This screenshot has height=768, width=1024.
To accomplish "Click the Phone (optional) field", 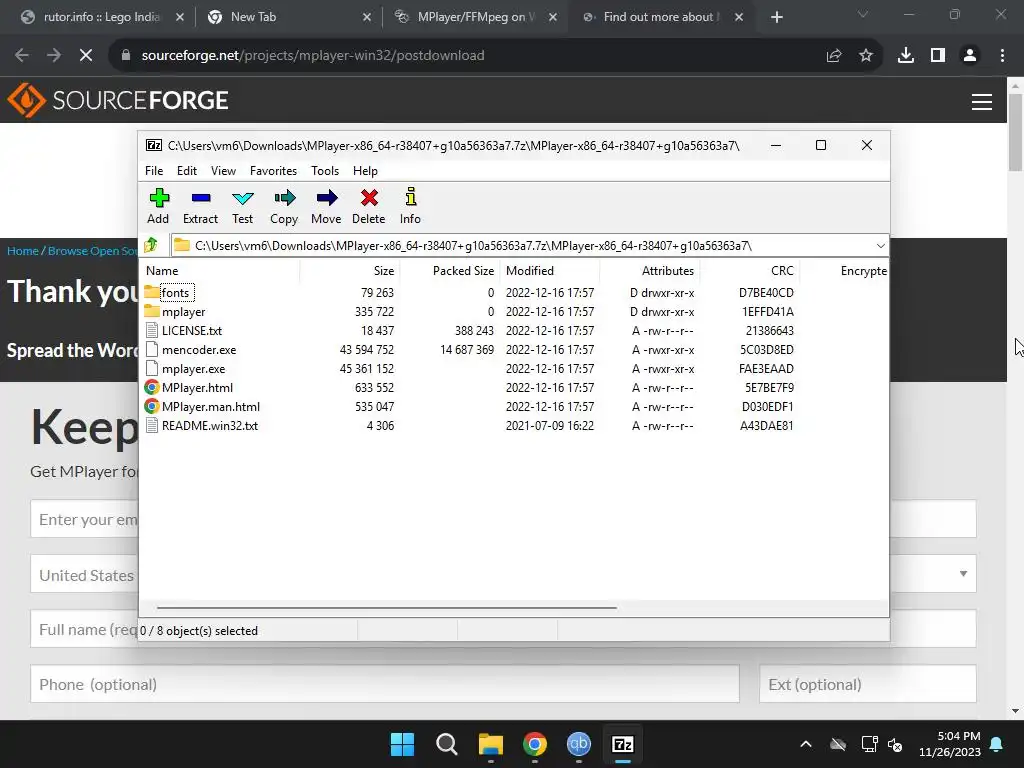I will pos(385,684).
